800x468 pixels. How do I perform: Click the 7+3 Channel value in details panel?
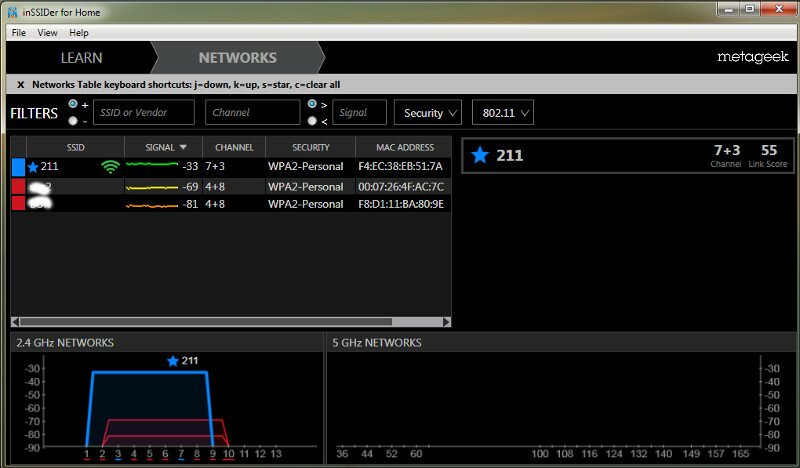pos(726,156)
